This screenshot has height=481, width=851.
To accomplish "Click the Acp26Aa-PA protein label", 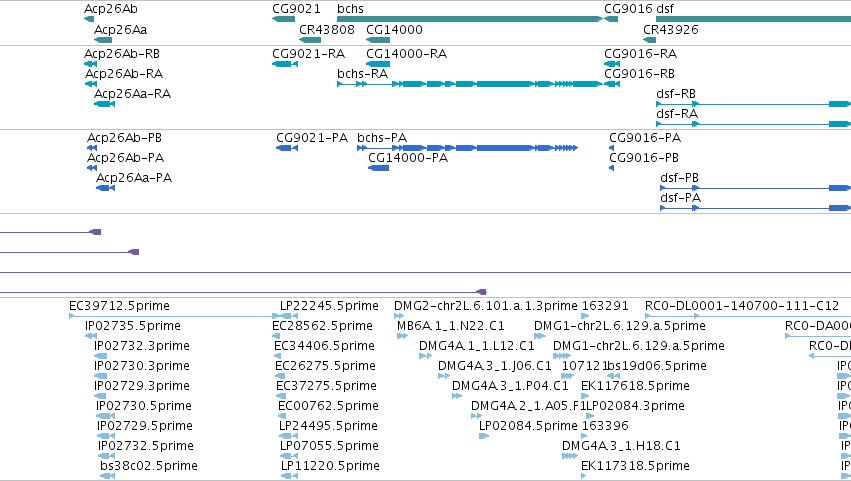I will pos(134,178).
